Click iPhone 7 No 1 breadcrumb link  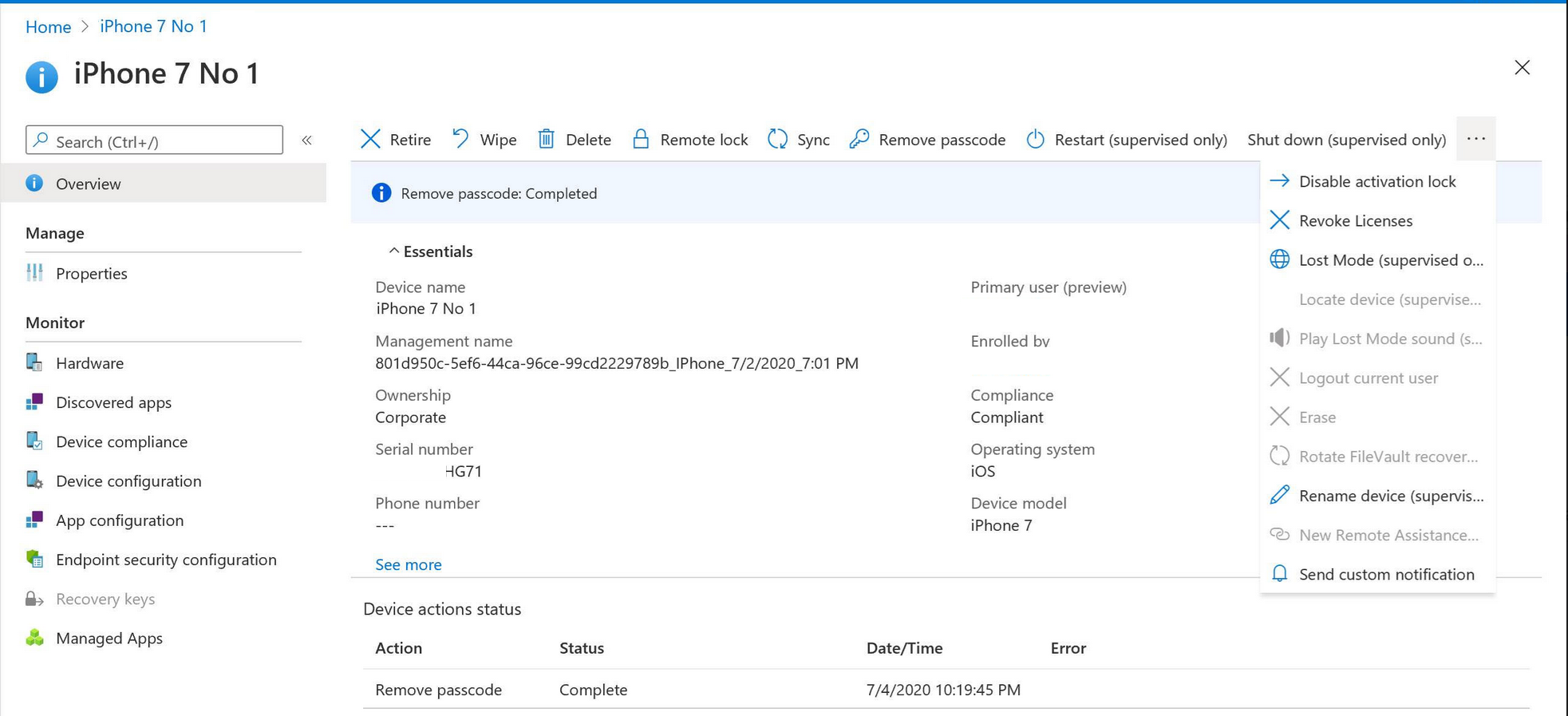pos(153,26)
